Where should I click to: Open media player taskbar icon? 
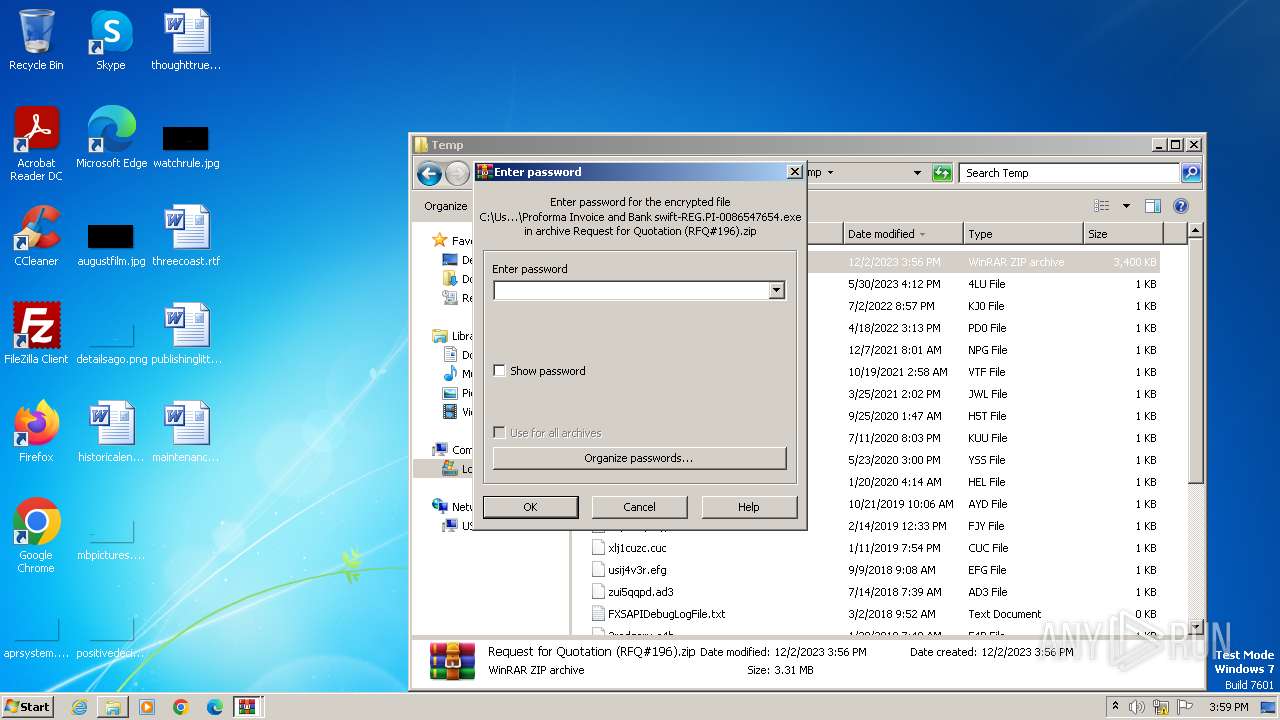(x=147, y=707)
